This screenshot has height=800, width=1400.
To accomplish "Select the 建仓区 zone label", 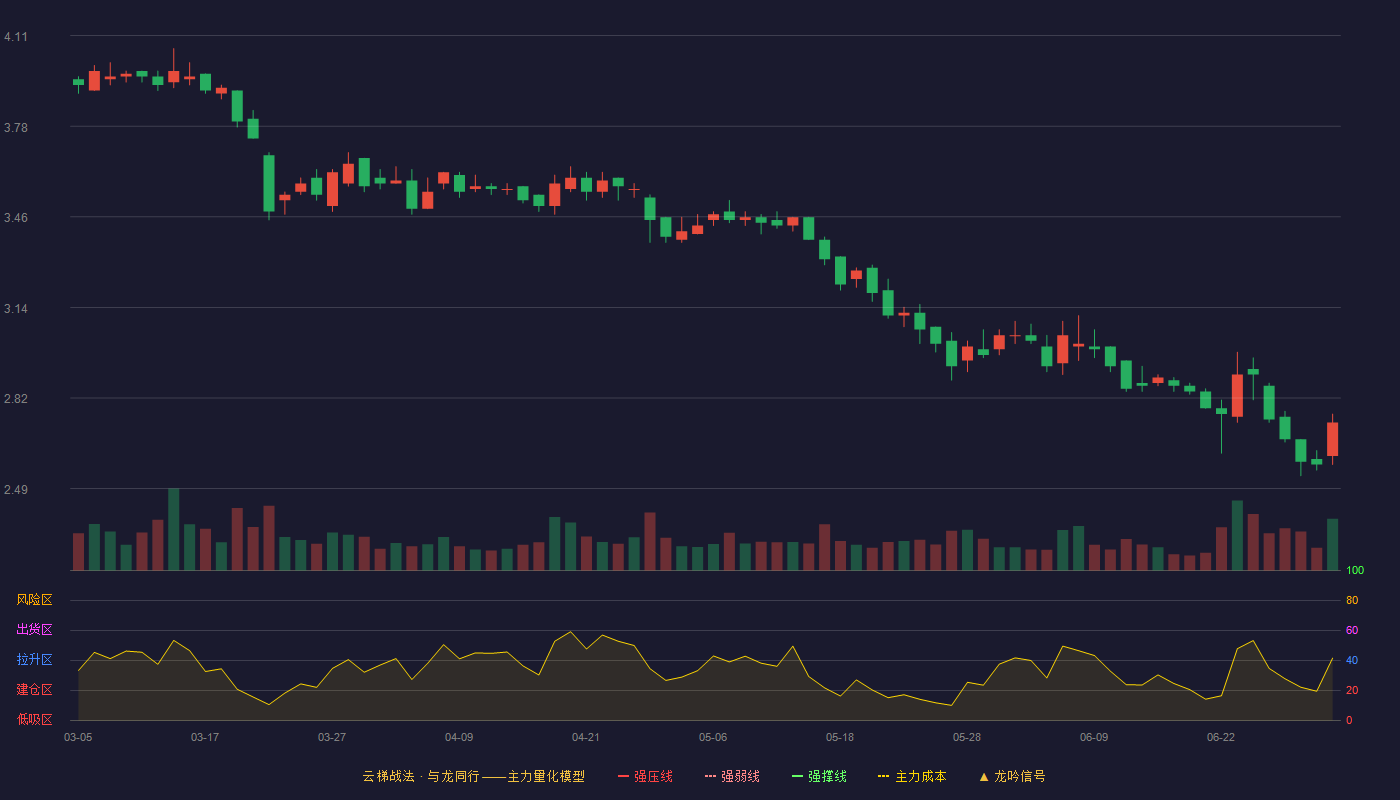I will point(34,690).
